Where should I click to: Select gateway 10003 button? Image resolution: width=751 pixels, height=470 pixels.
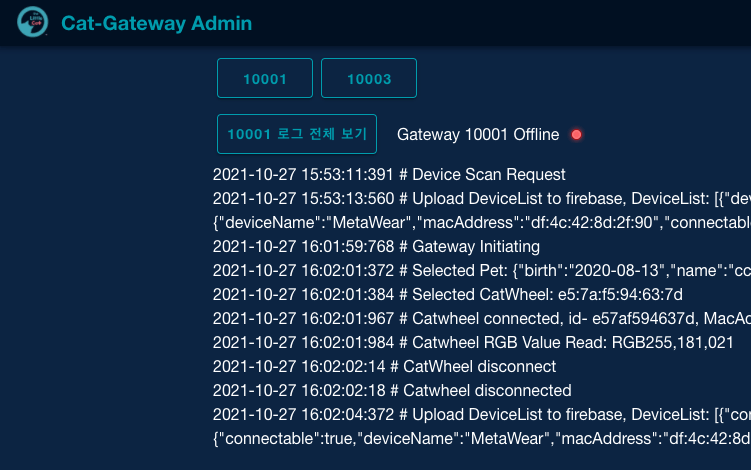pyautogui.click(x=369, y=78)
